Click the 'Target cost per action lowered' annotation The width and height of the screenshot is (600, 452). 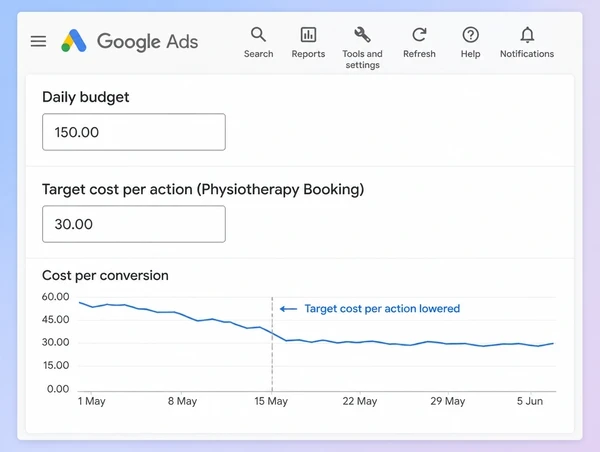[382, 308]
